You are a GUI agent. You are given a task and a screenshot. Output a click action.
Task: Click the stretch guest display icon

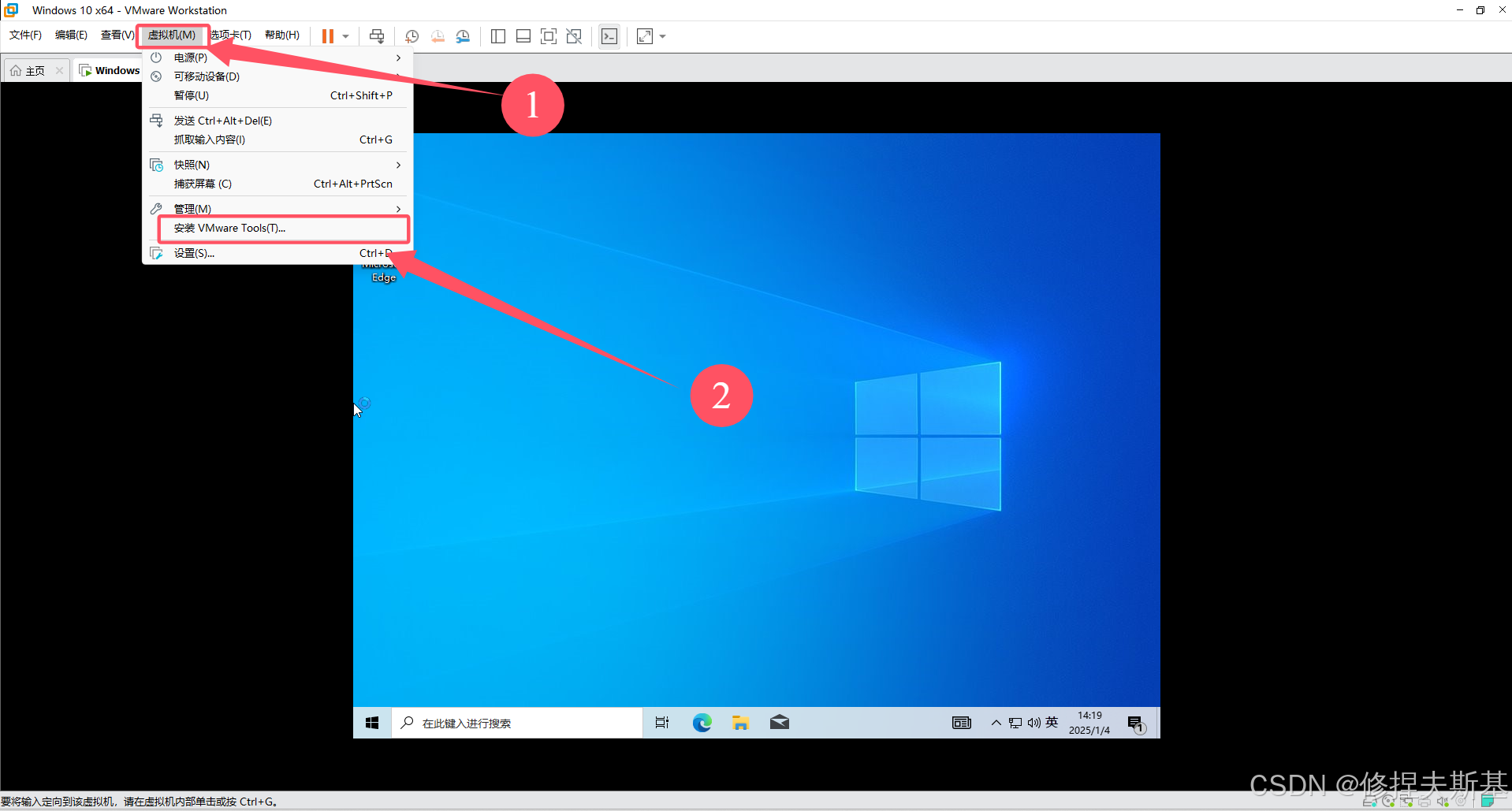645,36
